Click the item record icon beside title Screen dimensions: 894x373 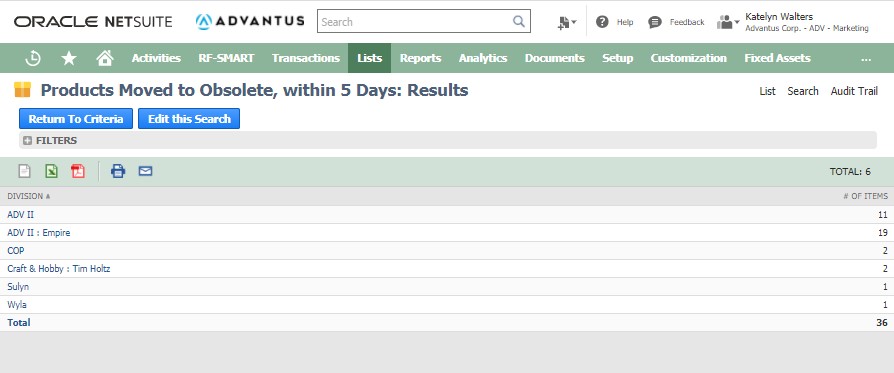pos(23,90)
